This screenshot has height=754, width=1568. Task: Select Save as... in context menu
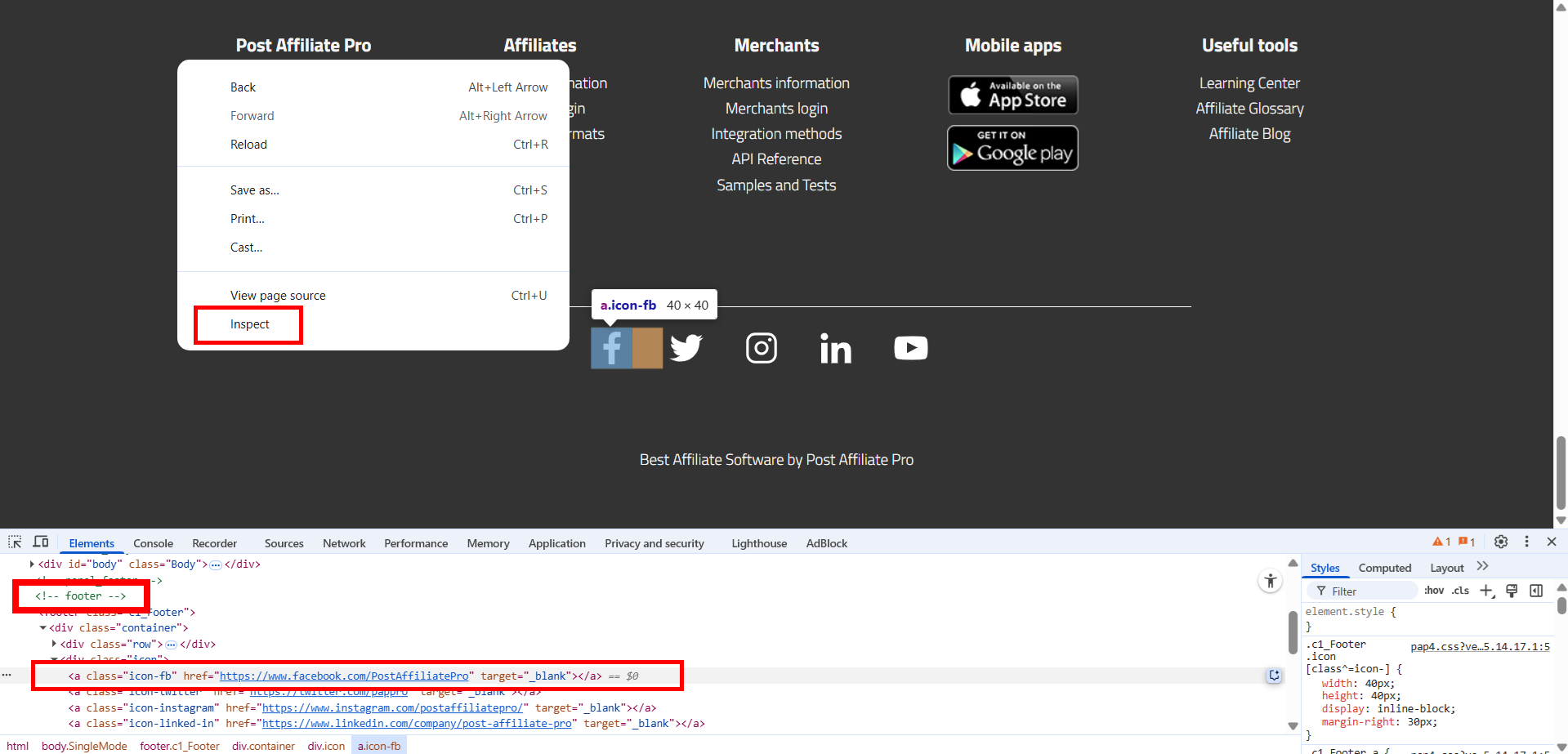[x=373, y=190]
